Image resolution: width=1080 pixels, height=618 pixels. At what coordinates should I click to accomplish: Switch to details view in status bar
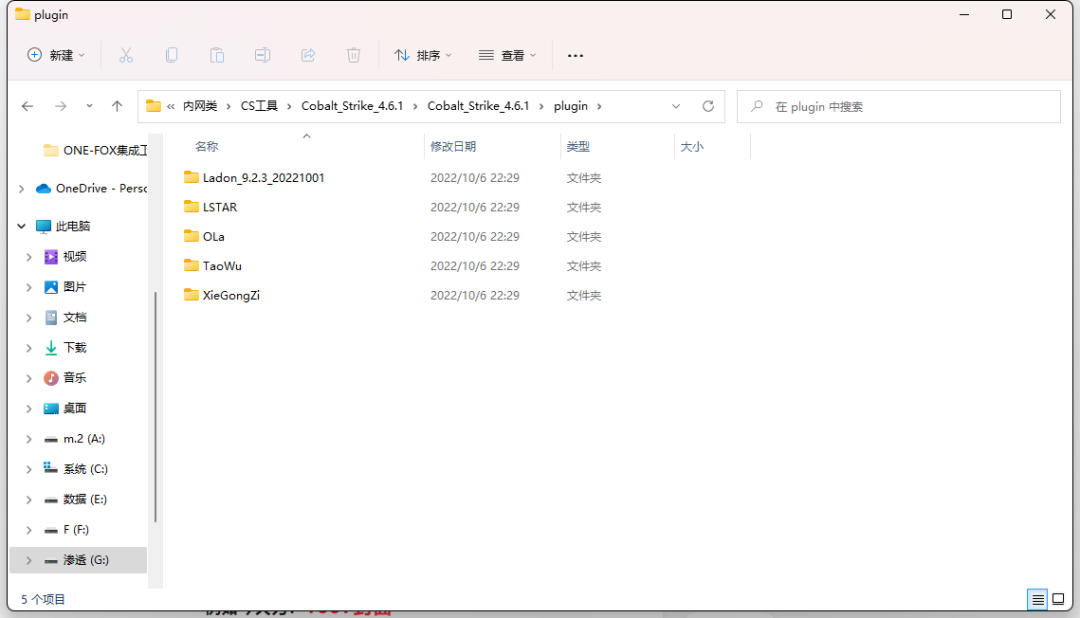pyautogui.click(x=1037, y=599)
